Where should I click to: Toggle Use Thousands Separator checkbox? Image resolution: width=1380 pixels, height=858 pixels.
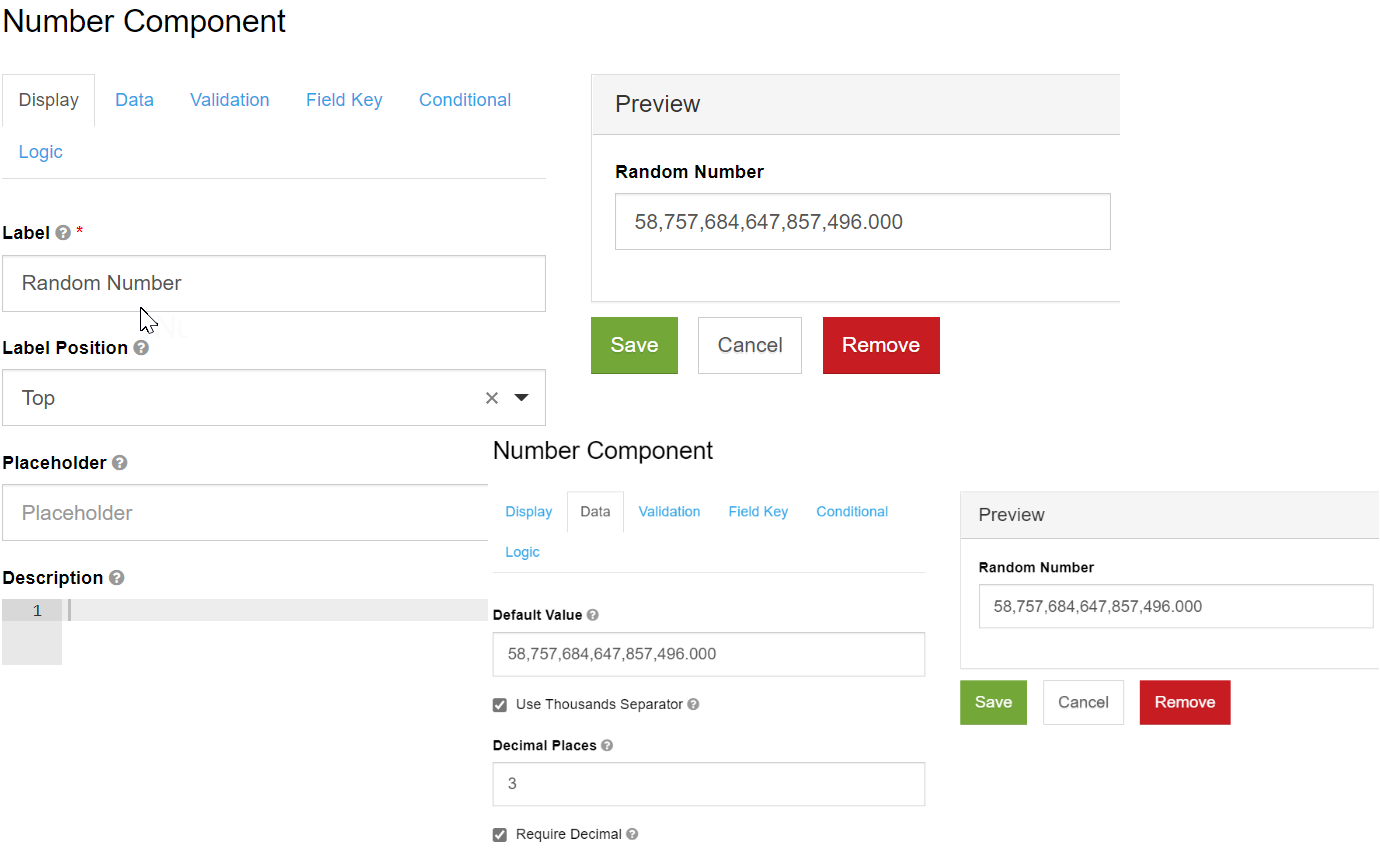[500, 705]
